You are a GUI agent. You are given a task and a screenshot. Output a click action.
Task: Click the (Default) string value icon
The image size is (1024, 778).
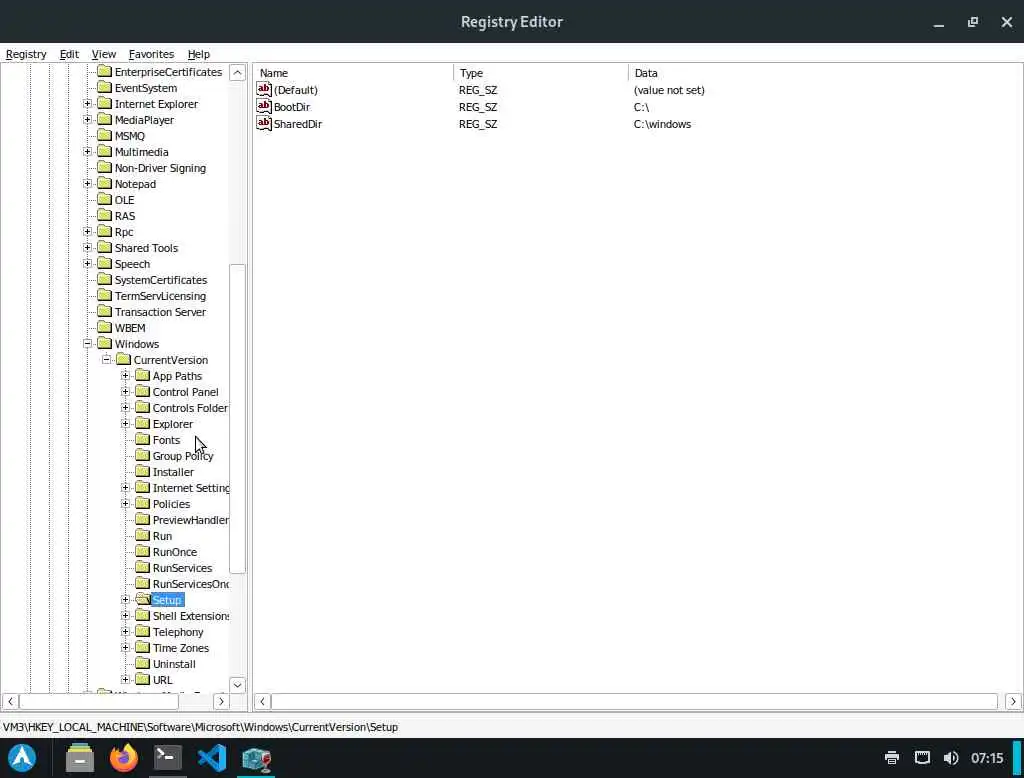(264, 89)
